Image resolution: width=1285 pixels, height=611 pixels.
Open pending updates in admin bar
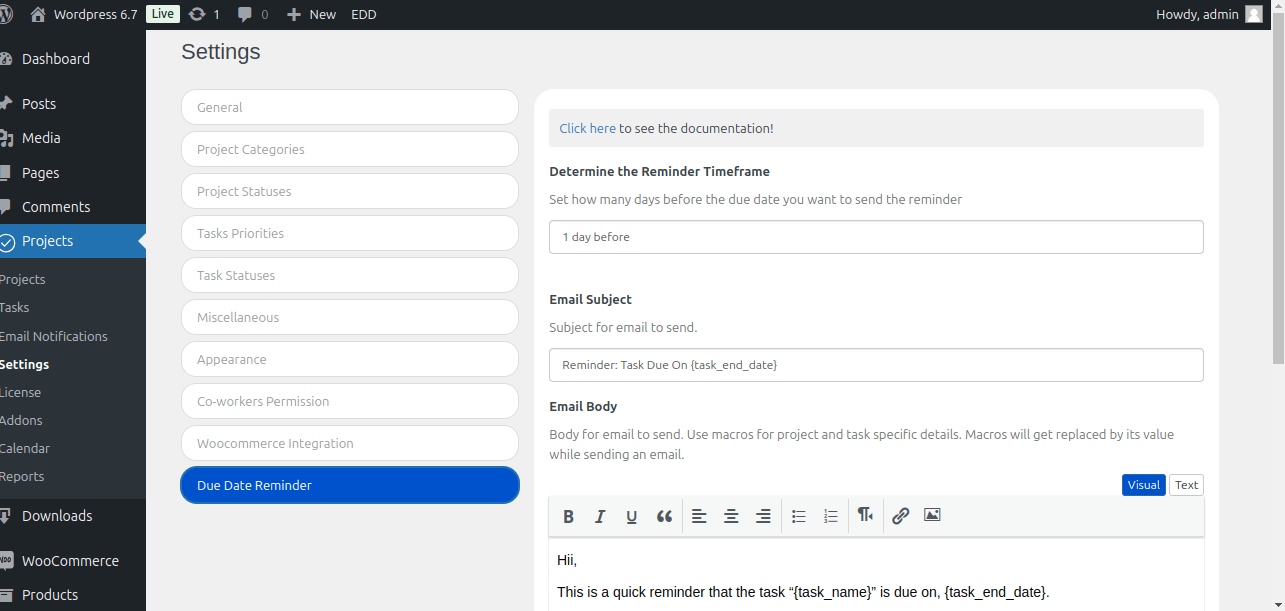tap(204, 14)
